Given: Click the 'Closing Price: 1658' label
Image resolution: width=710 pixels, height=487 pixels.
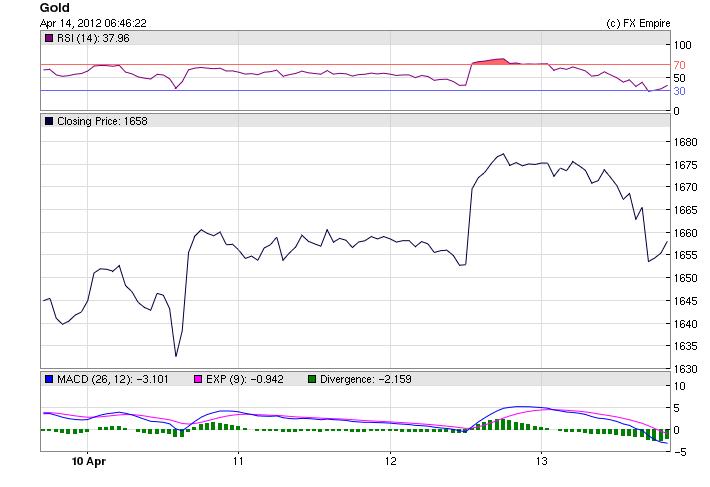Looking at the screenshot, I should point(102,121).
